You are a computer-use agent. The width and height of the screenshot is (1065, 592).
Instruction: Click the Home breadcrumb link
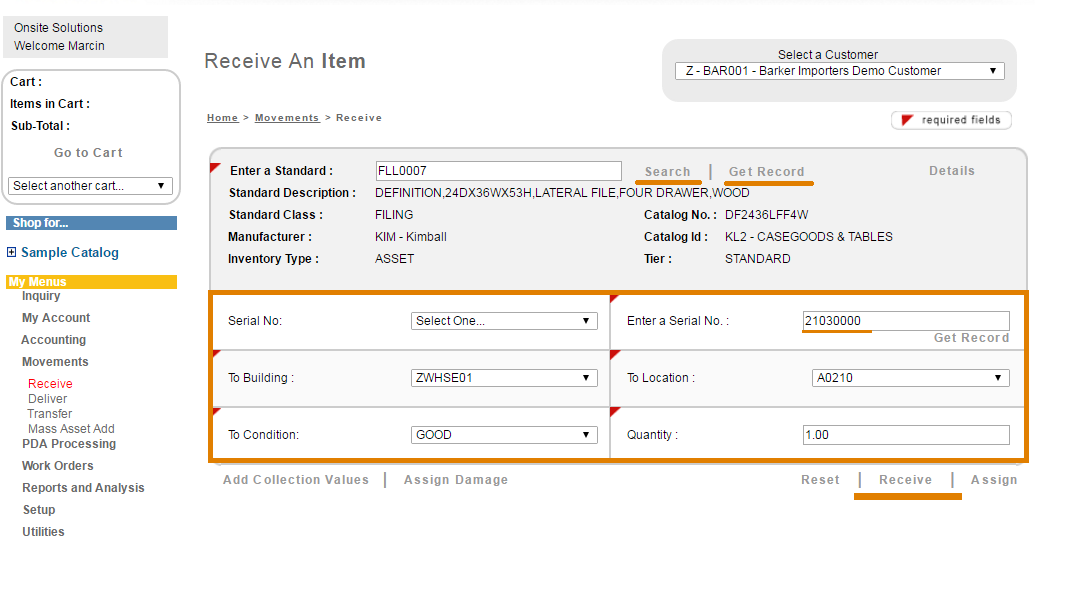point(222,118)
